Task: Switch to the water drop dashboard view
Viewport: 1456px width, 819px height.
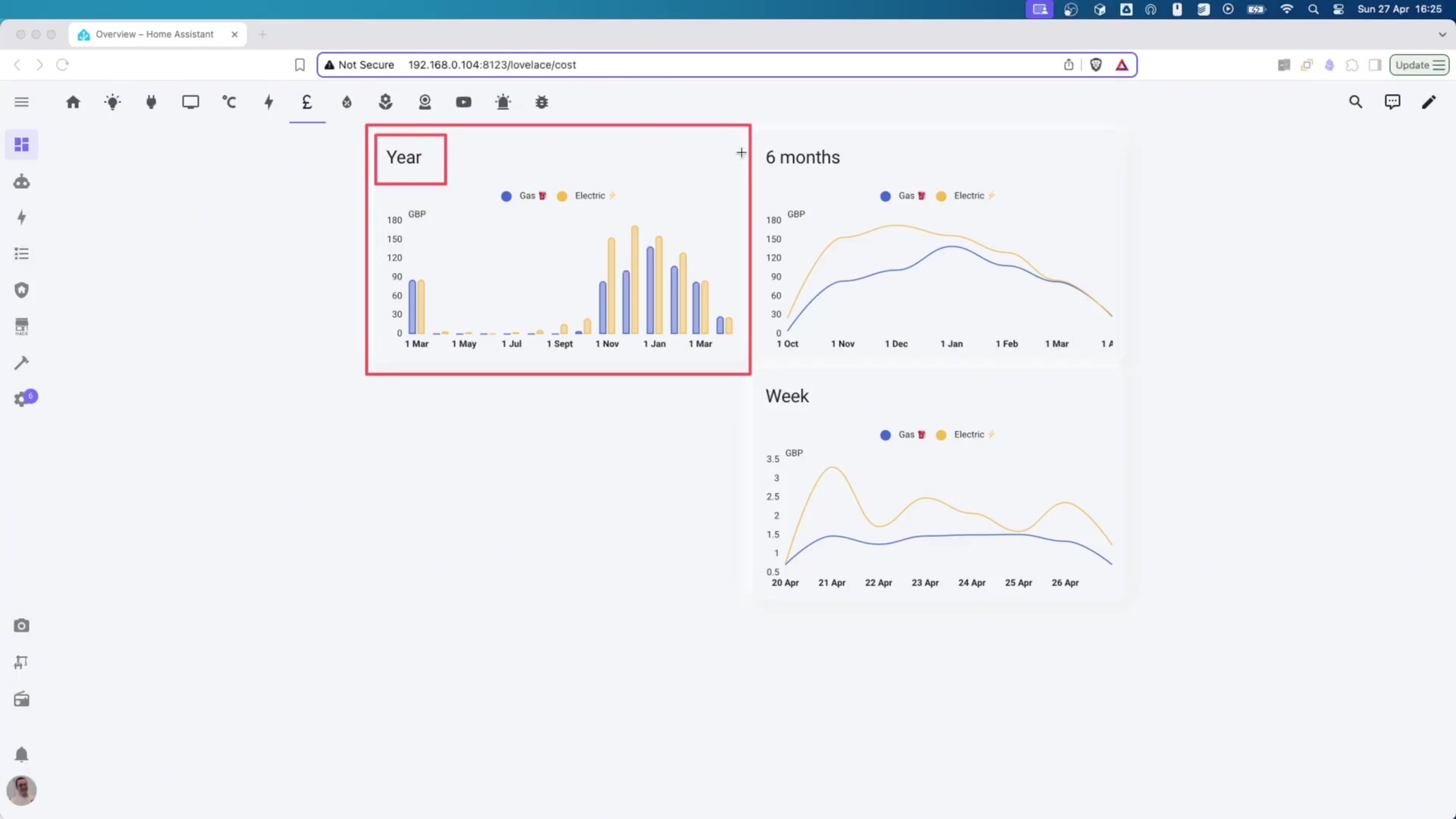Action: pyautogui.click(x=347, y=102)
